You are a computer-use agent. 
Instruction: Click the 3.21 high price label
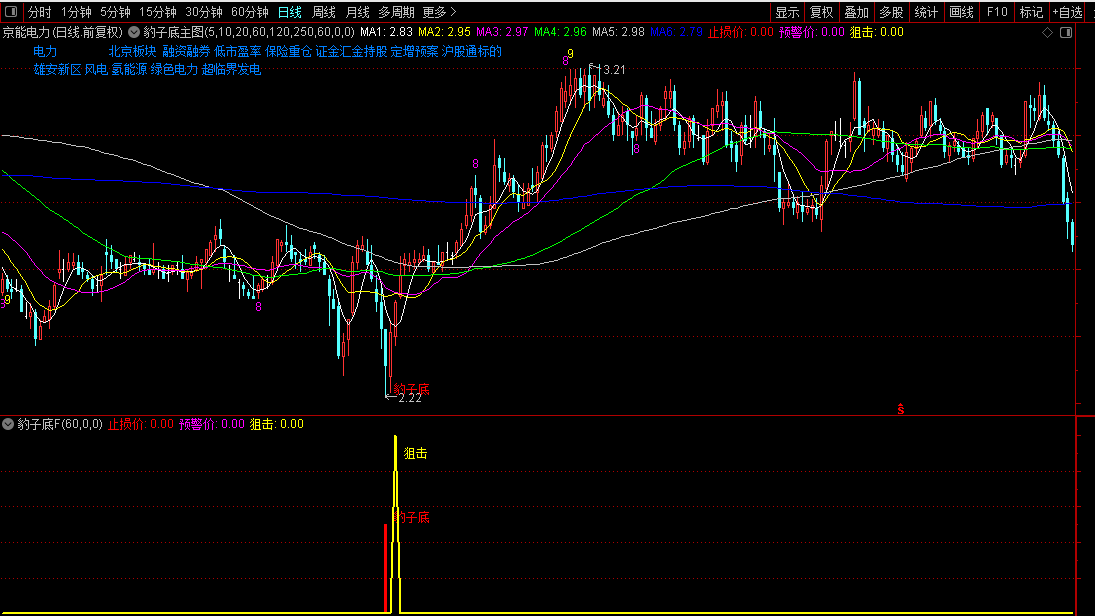click(614, 70)
